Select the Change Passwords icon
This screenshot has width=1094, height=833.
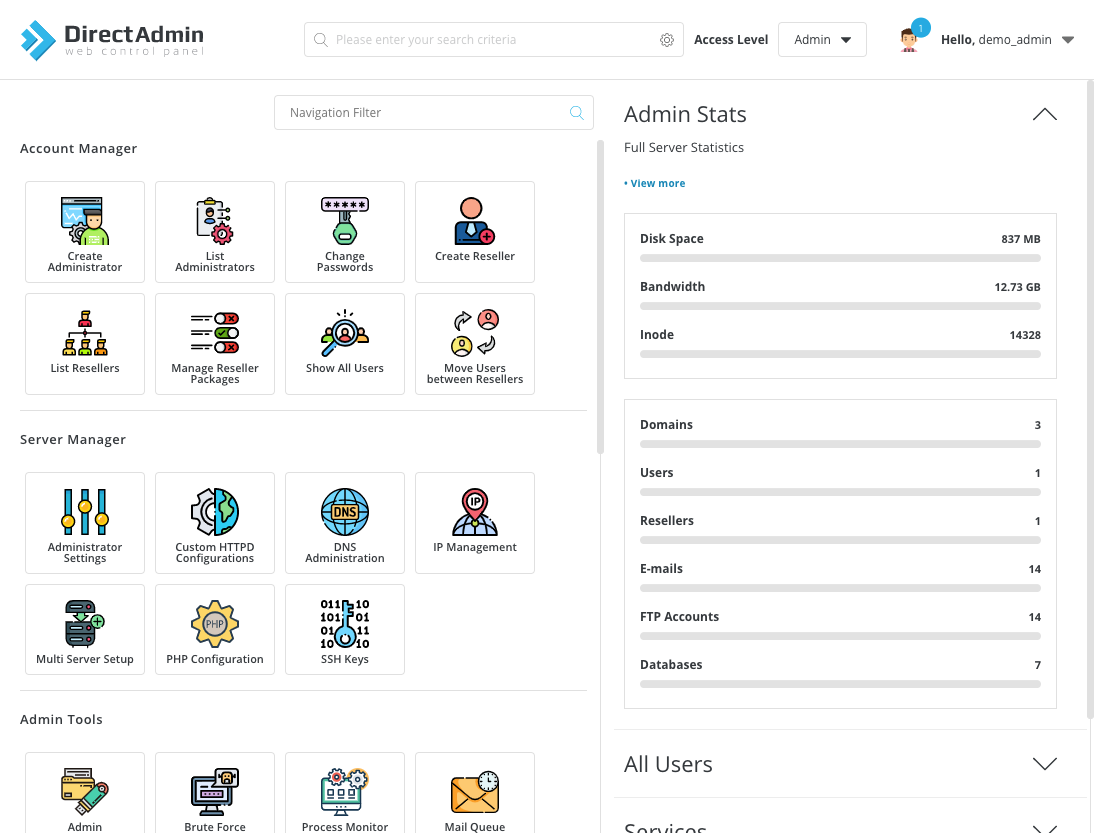[345, 231]
